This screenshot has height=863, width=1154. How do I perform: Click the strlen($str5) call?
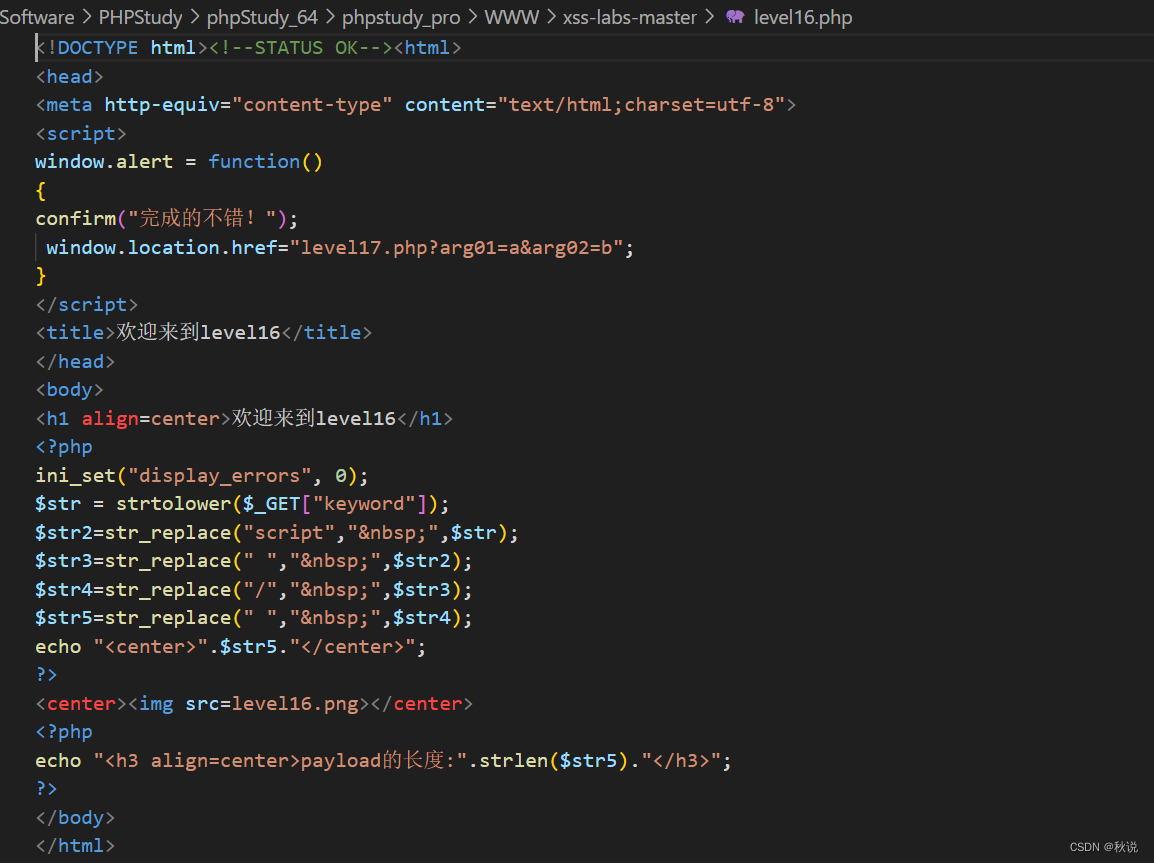(553, 761)
